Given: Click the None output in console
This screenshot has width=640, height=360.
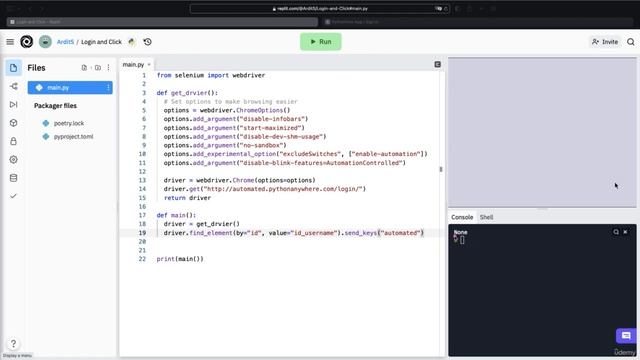Looking at the screenshot, I should click(x=460, y=232).
